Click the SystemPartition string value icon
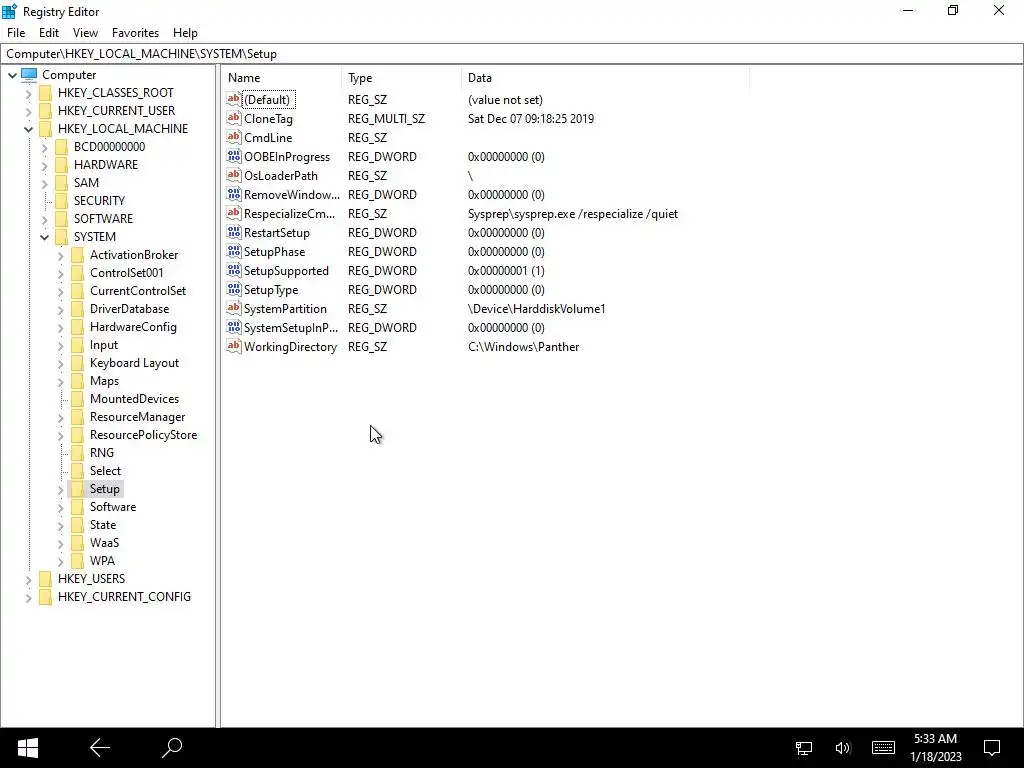The height and width of the screenshot is (768, 1024). (234, 308)
